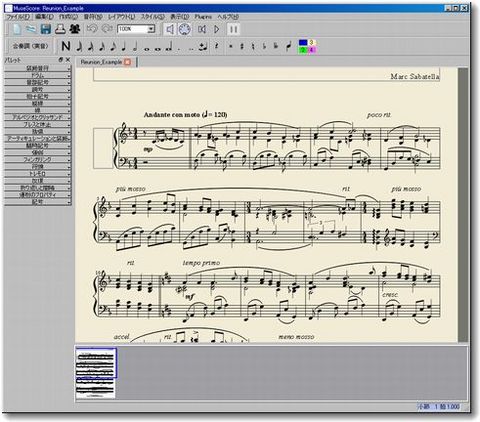Click the flat accidental icon
Screen dimensions: 480x422
point(265,46)
